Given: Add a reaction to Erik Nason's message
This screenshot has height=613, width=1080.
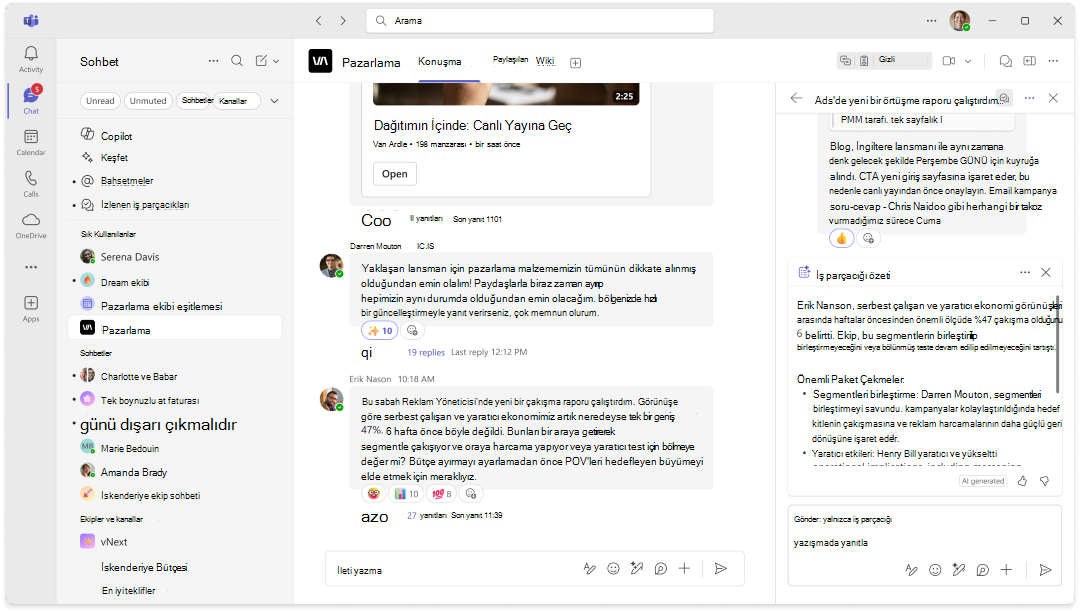Looking at the screenshot, I should (x=470, y=494).
